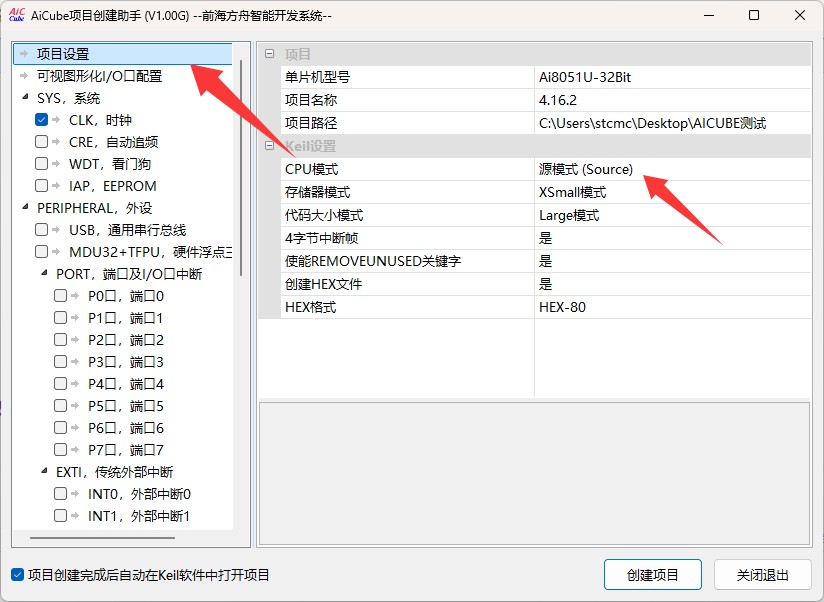Minimize the AiCube window

pyautogui.click(x=709, y=15)
